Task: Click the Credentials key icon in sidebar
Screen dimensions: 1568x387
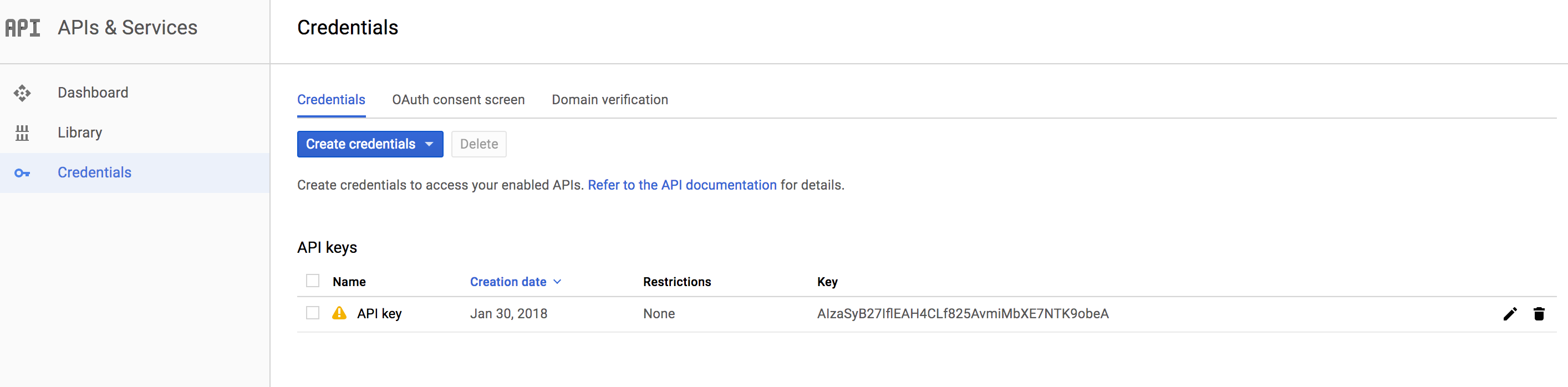Action: click(23, 174)
